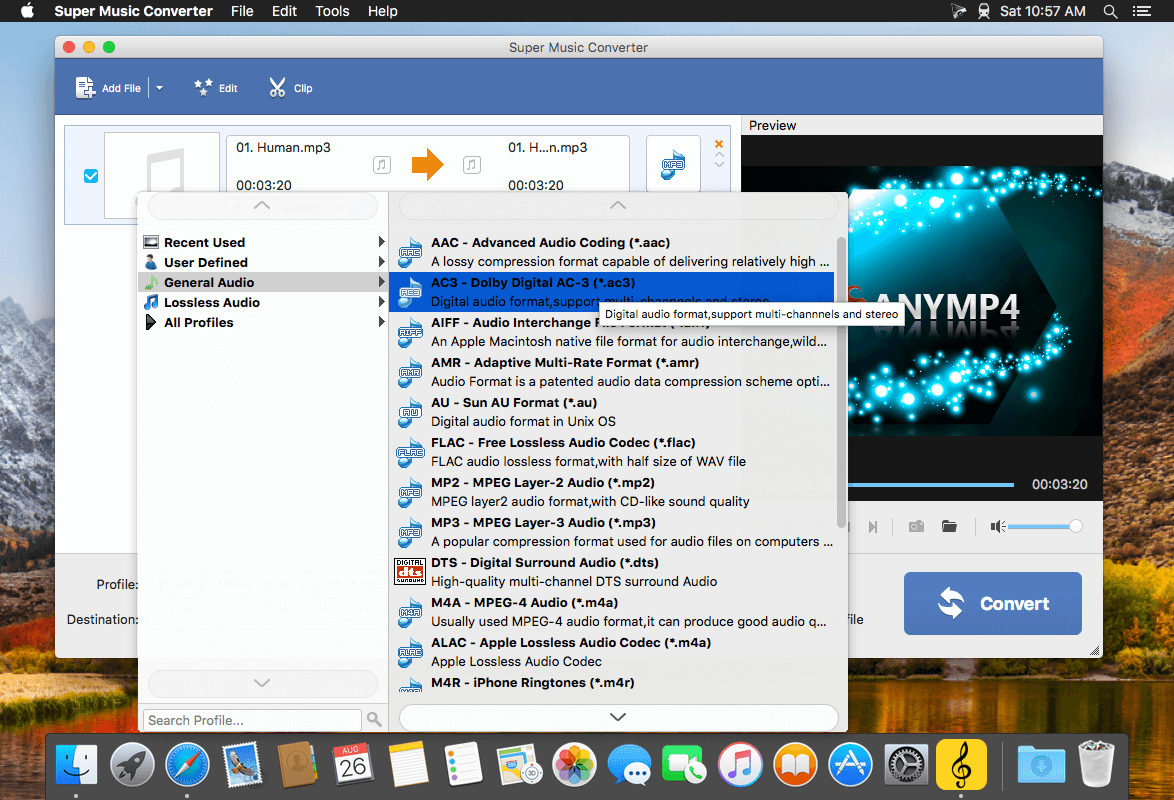
Task: Select M4R - iPhone Ringtones entry
Action: [x=612, y=682]
